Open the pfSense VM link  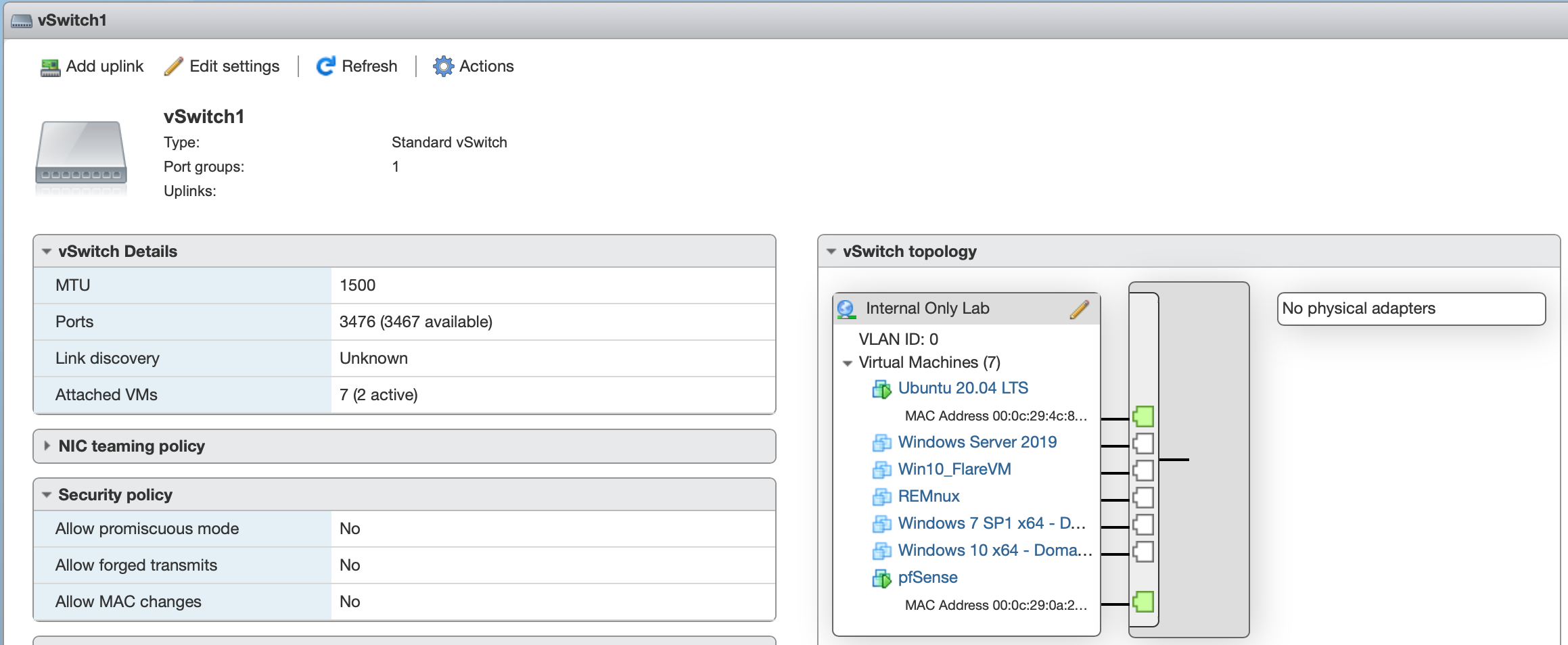(928, 577)
